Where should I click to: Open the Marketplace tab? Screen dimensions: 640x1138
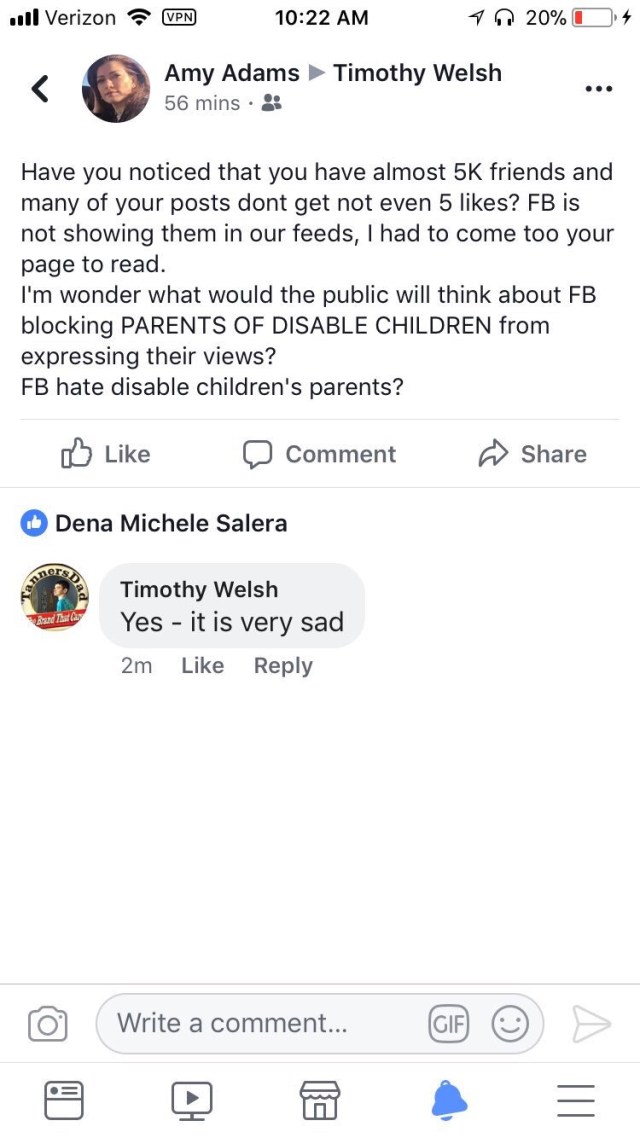(320, 1100)
